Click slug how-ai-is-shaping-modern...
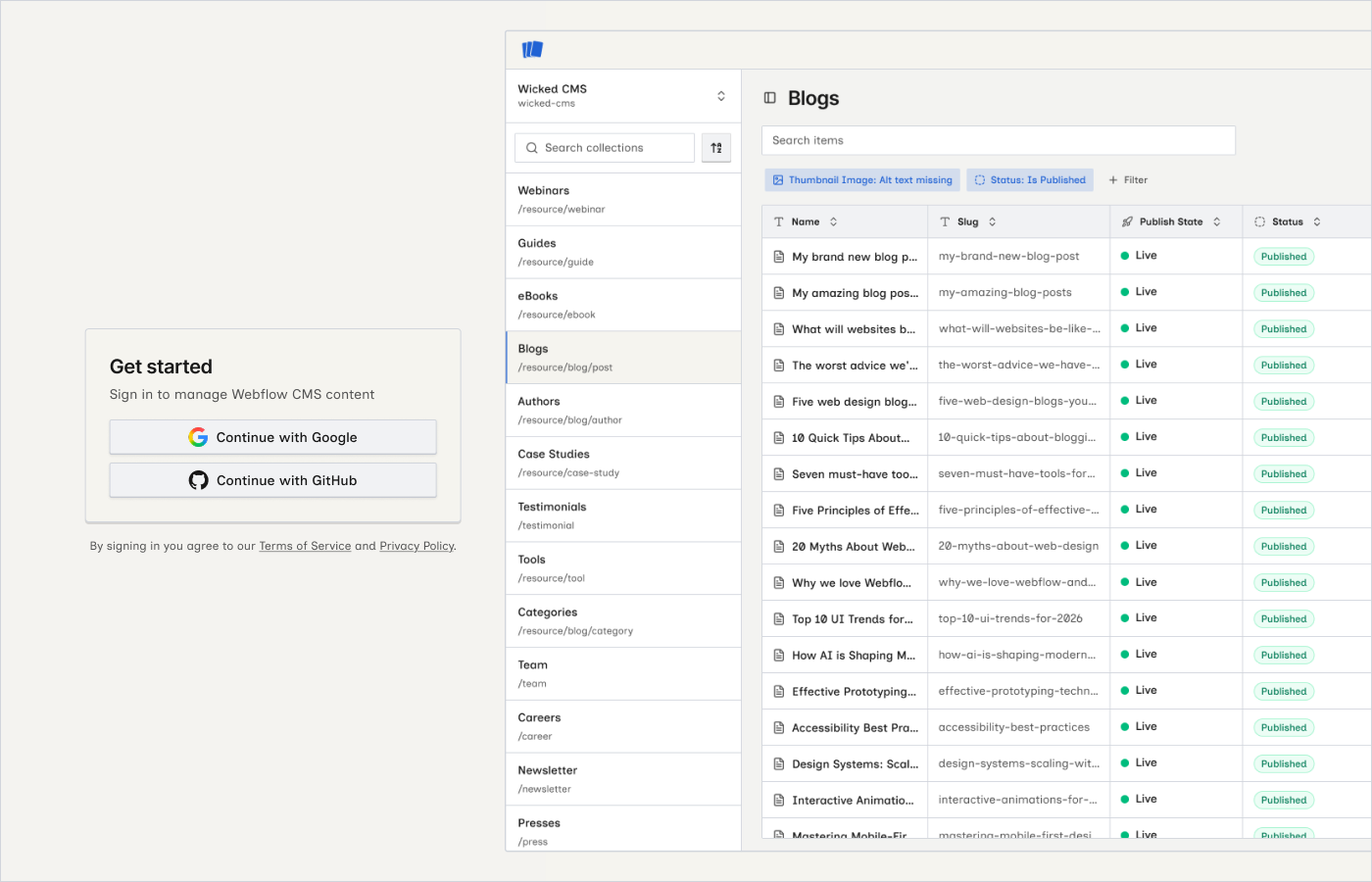 1016,655
